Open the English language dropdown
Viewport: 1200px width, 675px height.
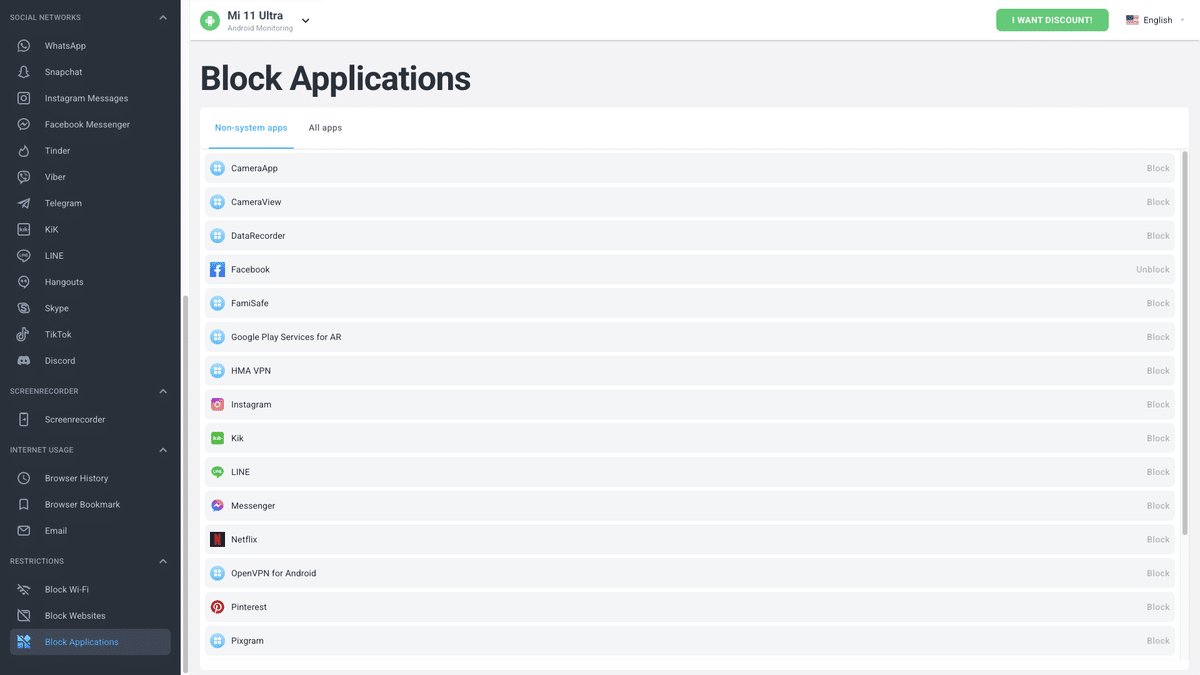[x=1156, y=19]
